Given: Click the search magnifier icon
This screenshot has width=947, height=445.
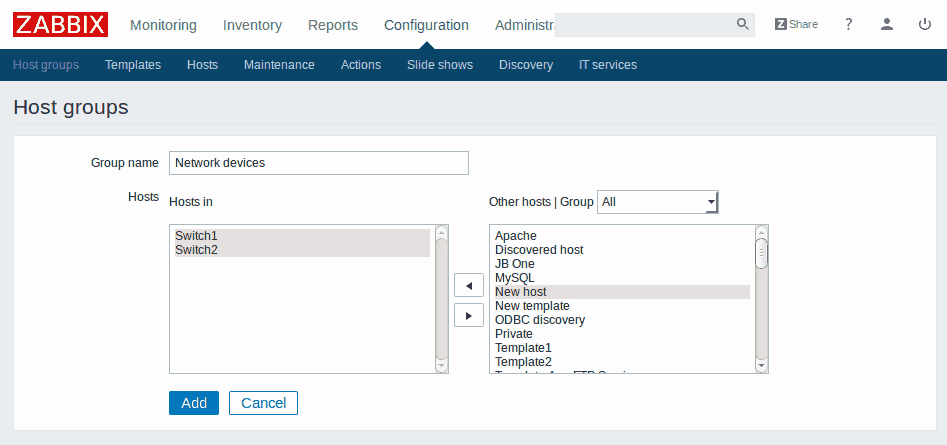Looking at the screenshot, I should (742, 24).
